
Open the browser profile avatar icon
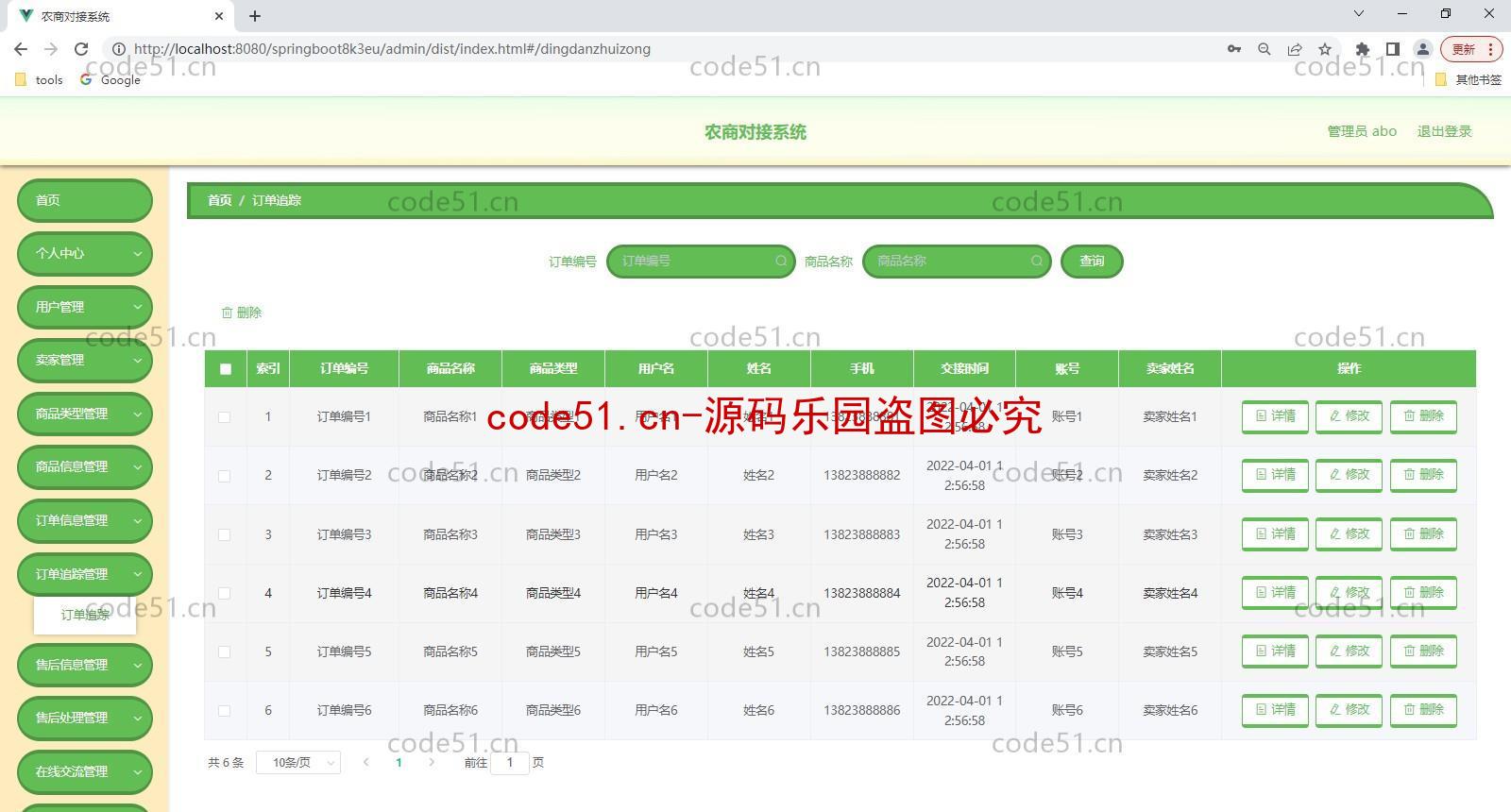pyautogui.click(x=1422, y=49)
